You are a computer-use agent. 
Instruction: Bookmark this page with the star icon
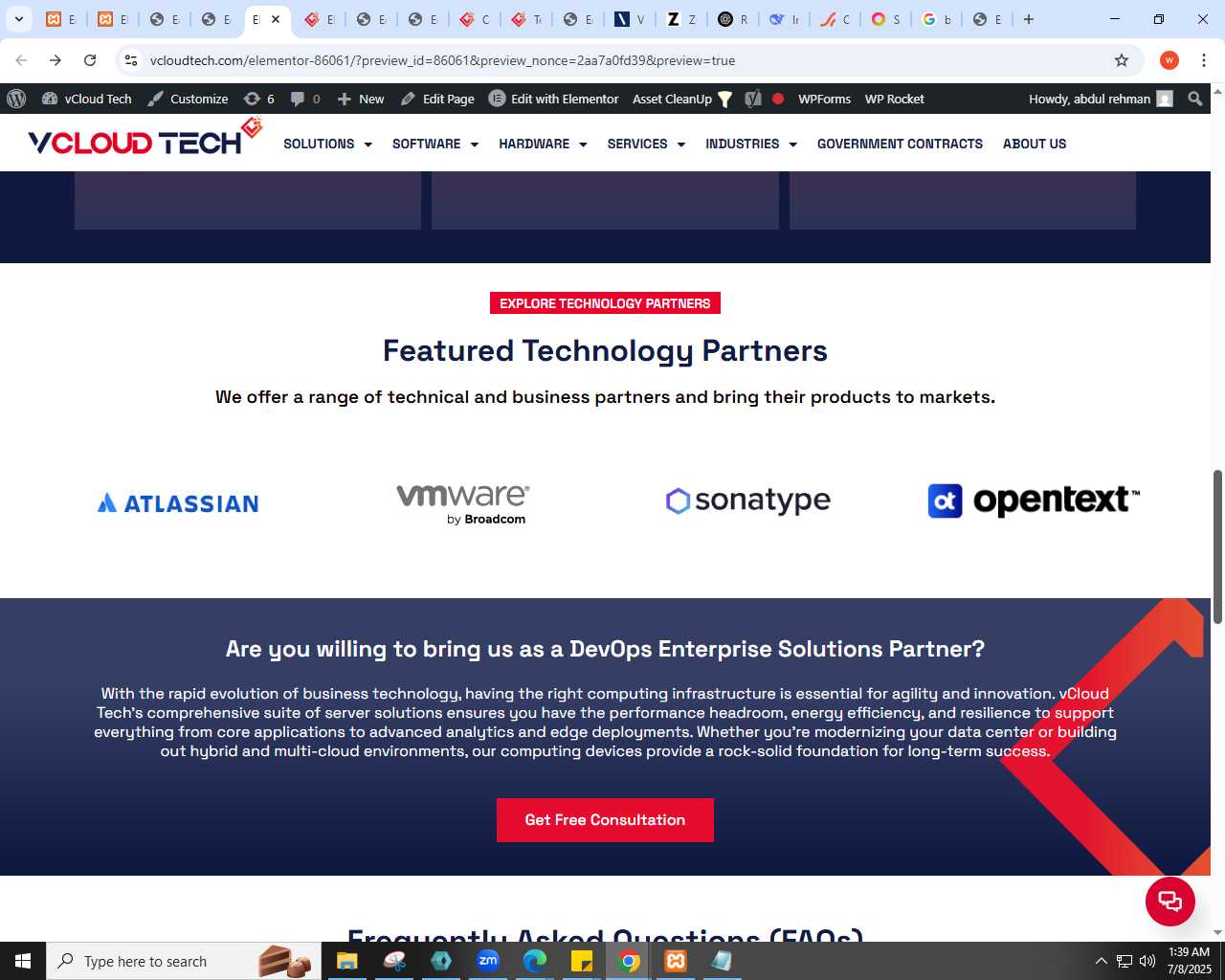pyautogui.click(x=1122, y=60)
